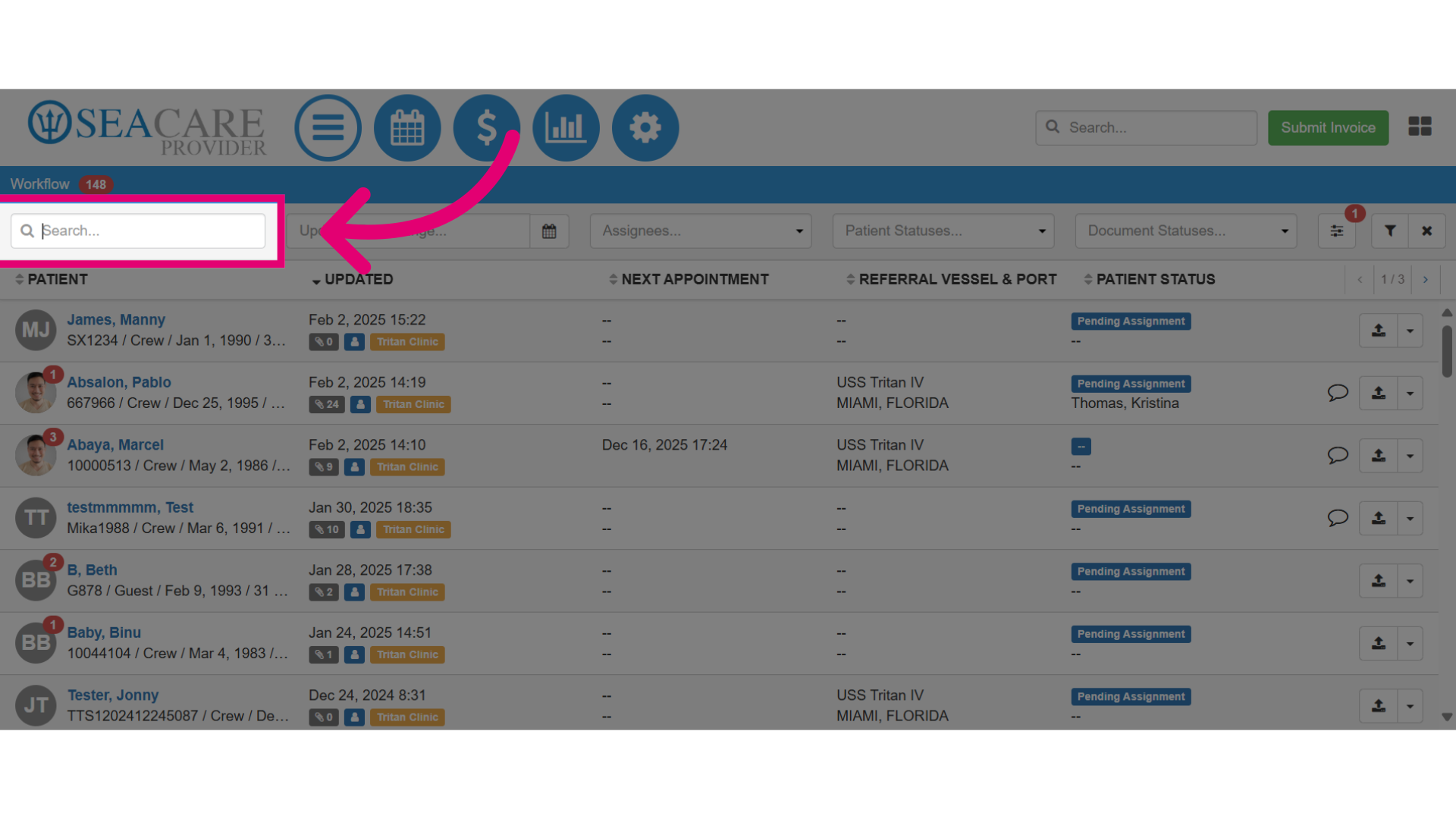Upload document for James, Manny
This screenshot has width=1456, height=819.
pyautogui.click(x=1379, y=331)
